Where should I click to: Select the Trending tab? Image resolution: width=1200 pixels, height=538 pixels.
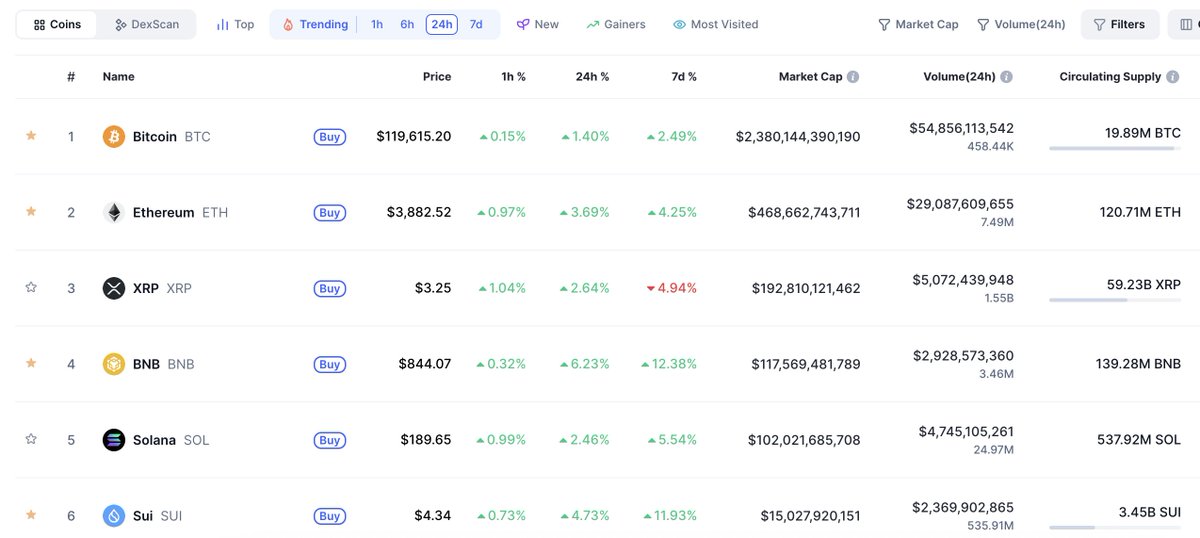click(315, 24)
